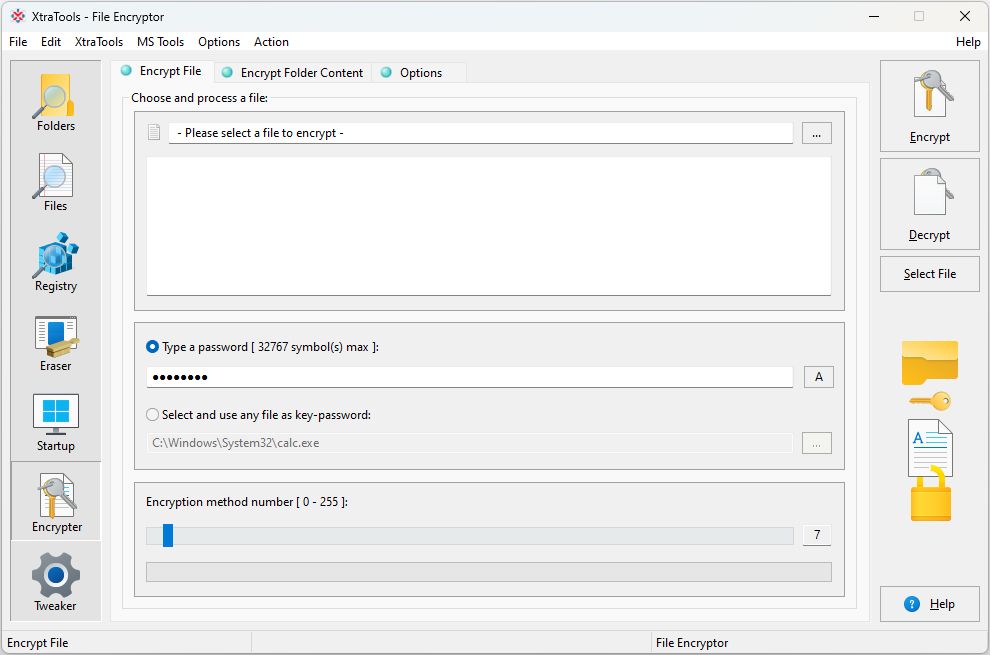This screenshot has width=990, height=655.
Task: Choose 'Select and use any file as key-password'
Action: [x=153, y=414]
